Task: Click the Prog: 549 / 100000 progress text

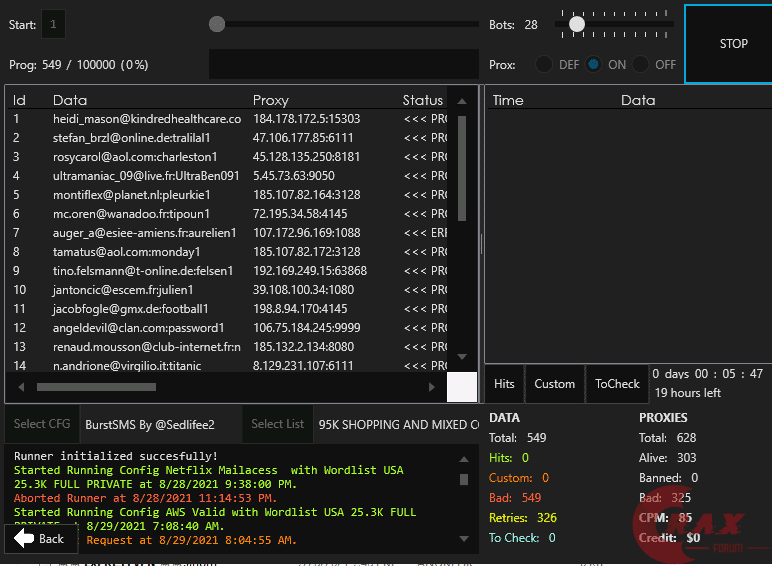Action: (79, 65)
